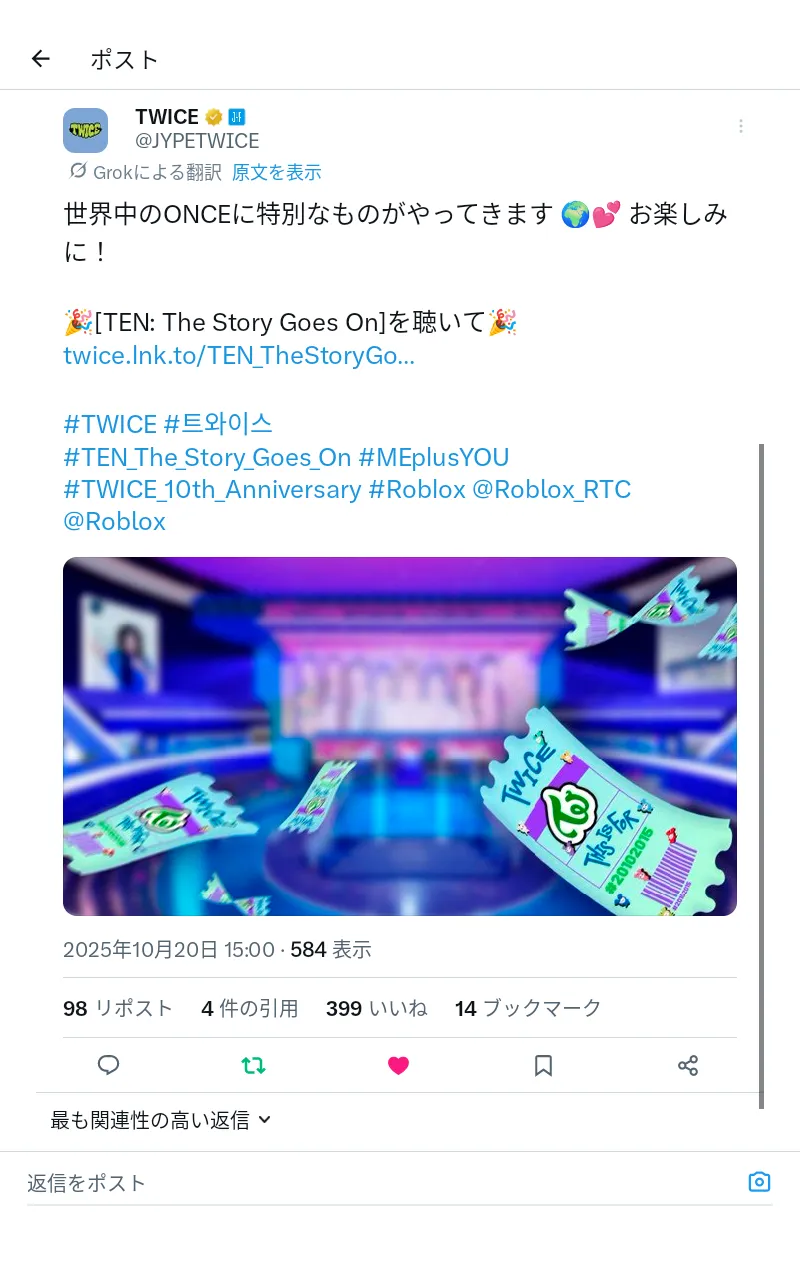The height and width of the screenshot is (1280, 800).
Task: Expand 最も関連性の高い返信 sort dropdown
Action: click(161, 1120)
